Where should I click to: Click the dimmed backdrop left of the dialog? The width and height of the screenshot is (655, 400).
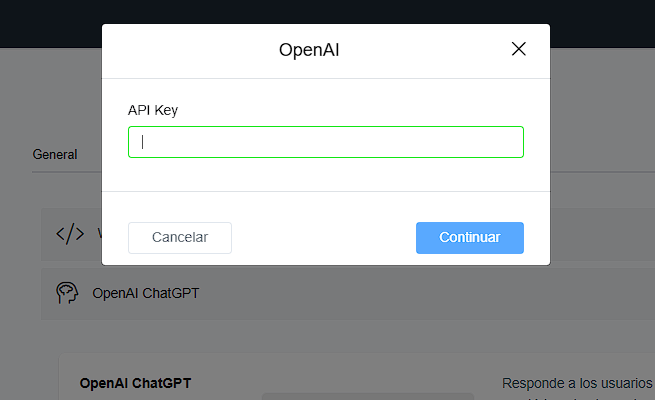pyautogui.click(x=50, y=100)
